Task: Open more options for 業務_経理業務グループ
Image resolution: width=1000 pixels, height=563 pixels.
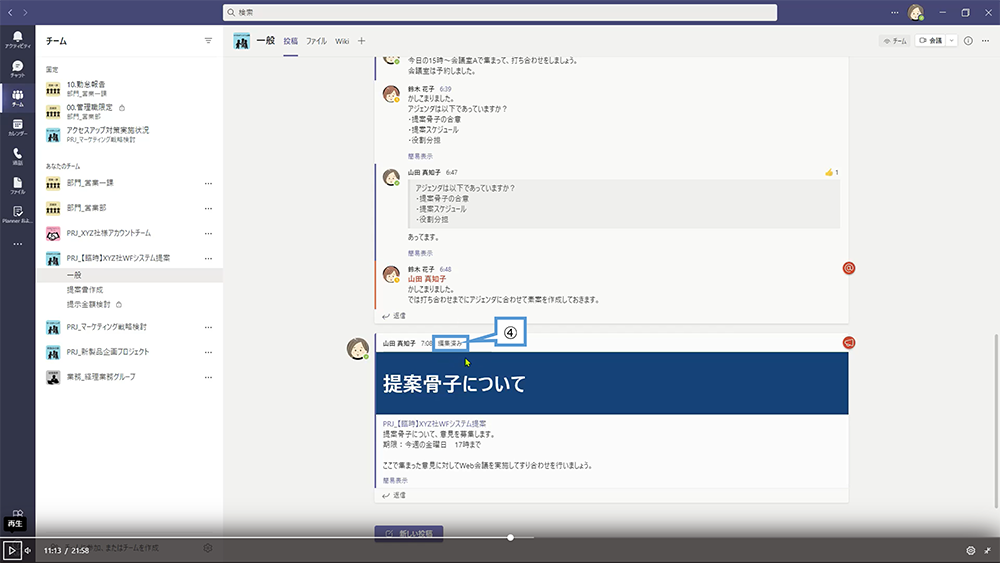Action: click(x=208, y=377)
